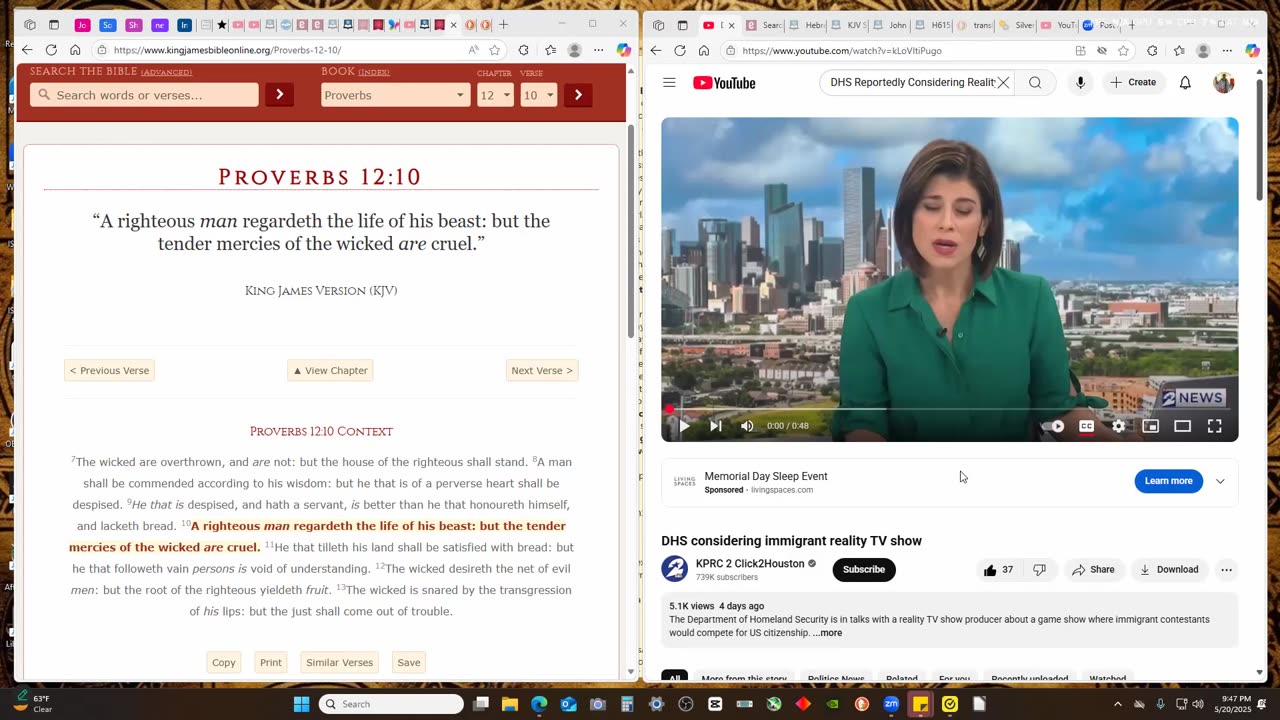Submit the Bible search arrow button
Screen dimensions: 1280x720
point(279,95)
